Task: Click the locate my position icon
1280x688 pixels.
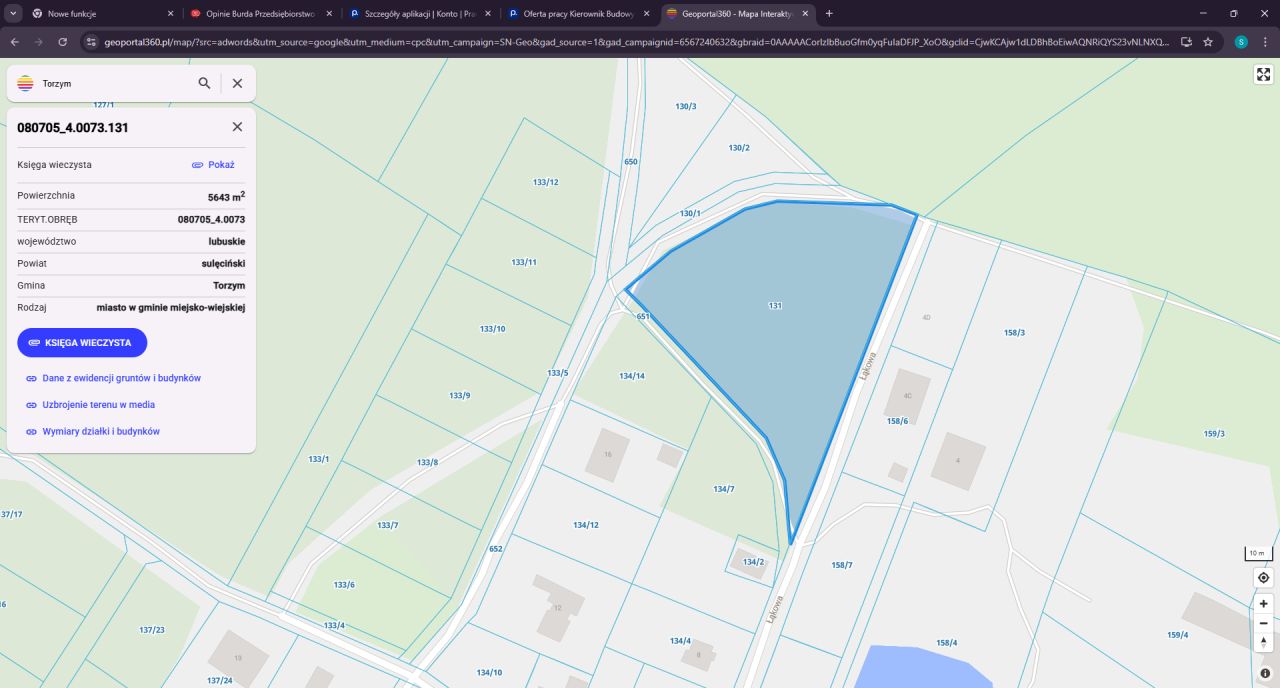Action: point(1263,578)
